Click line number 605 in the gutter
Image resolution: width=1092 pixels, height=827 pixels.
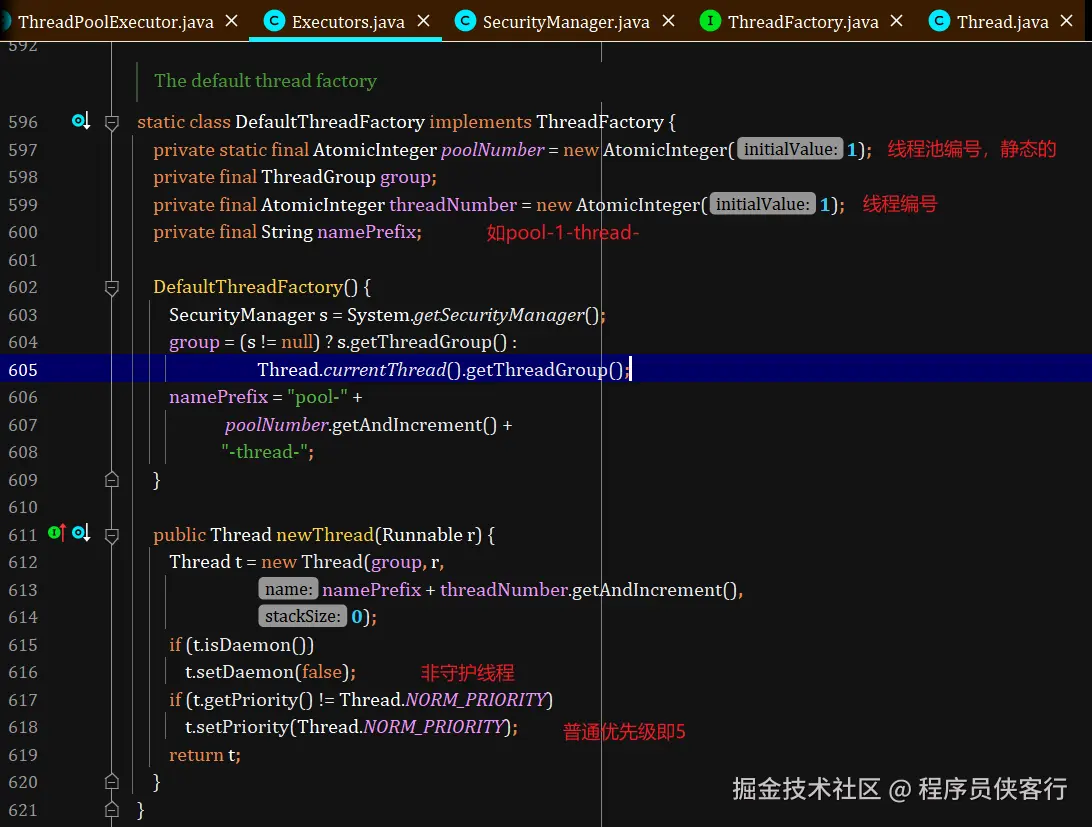pos(23,370)
